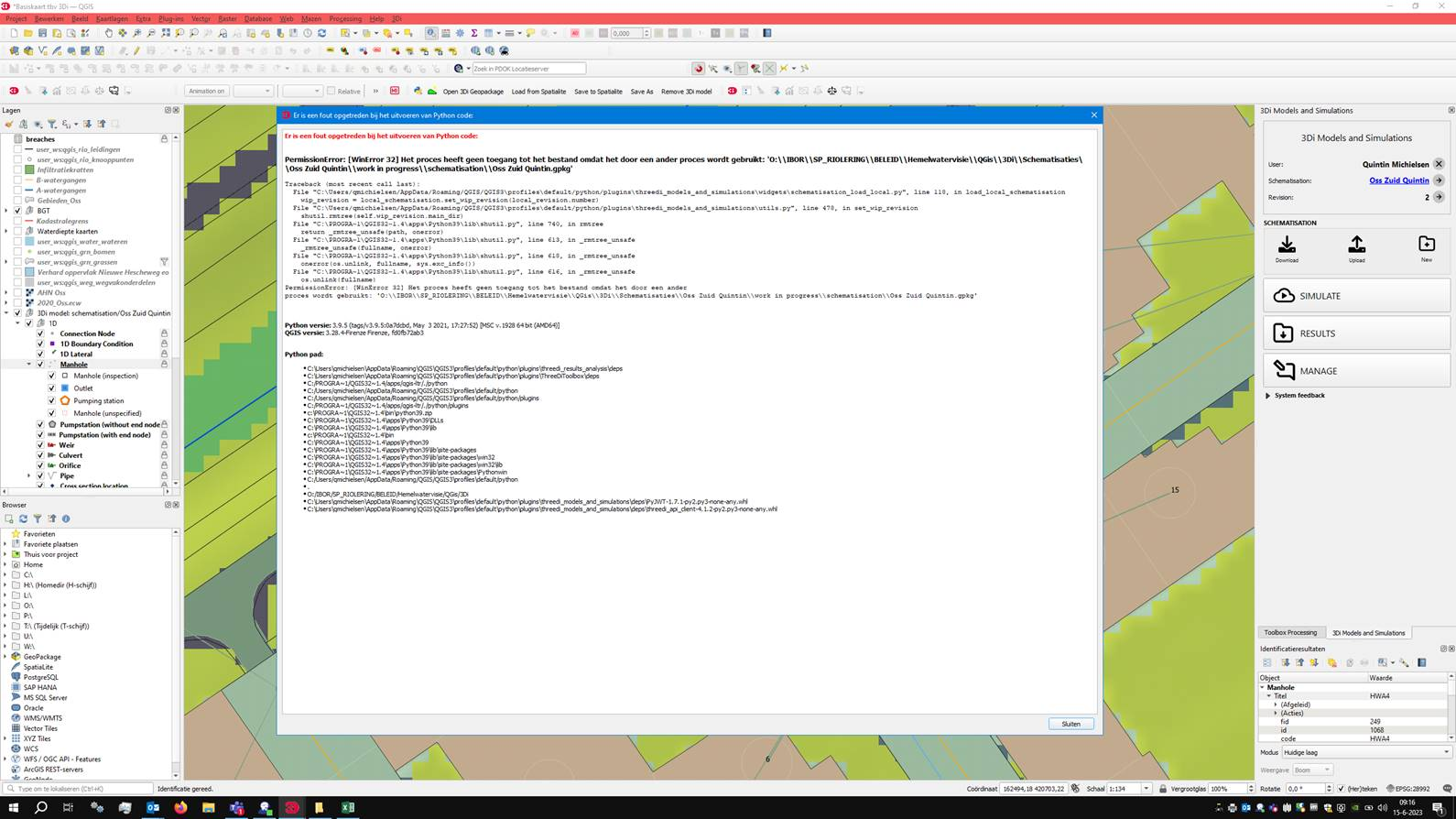Open Outlook from the Windows taskbar
The width and height of the screenshot is (1456, 819).
click(153, 808)
